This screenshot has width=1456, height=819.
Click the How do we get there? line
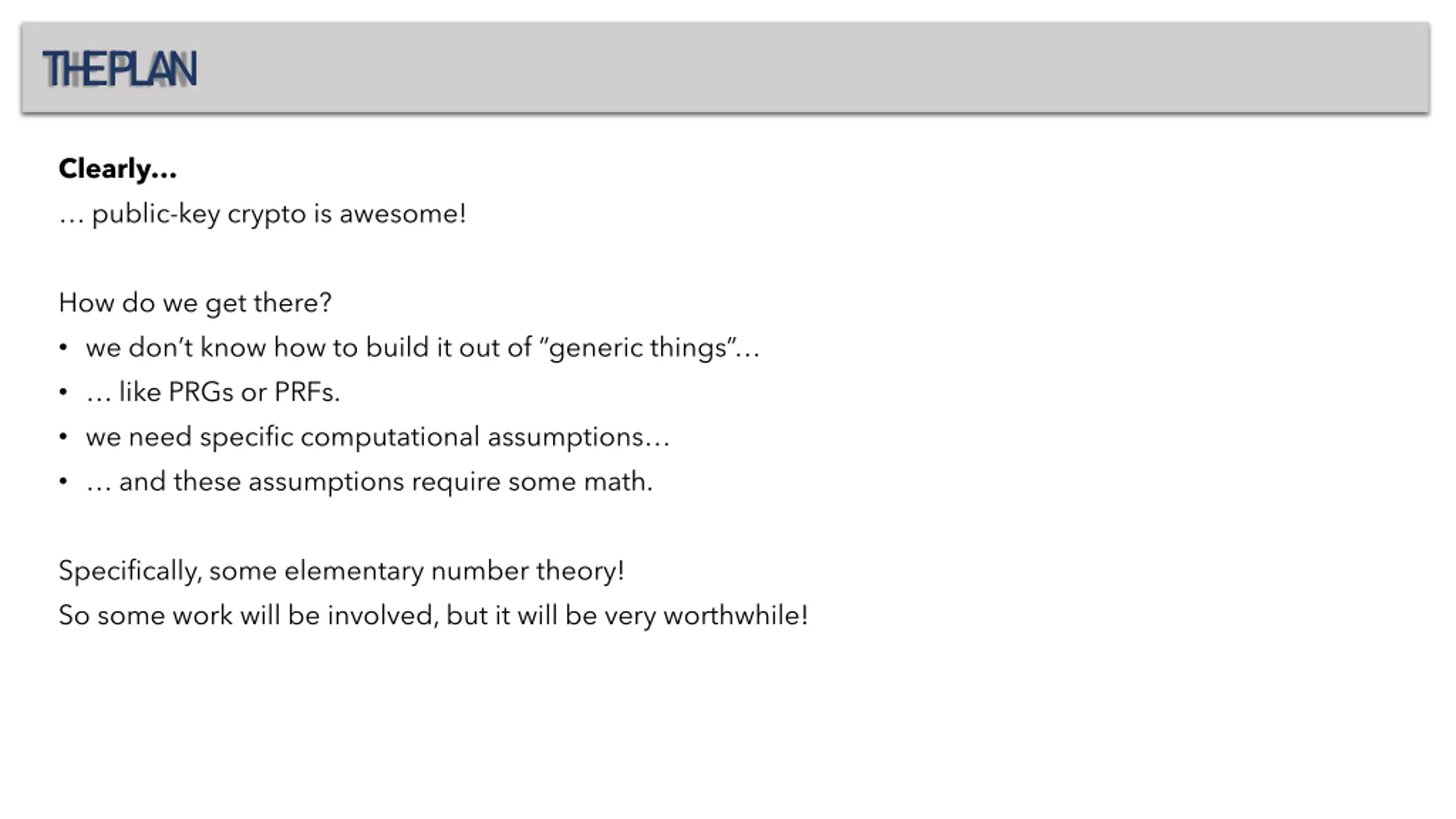point(195,302)
